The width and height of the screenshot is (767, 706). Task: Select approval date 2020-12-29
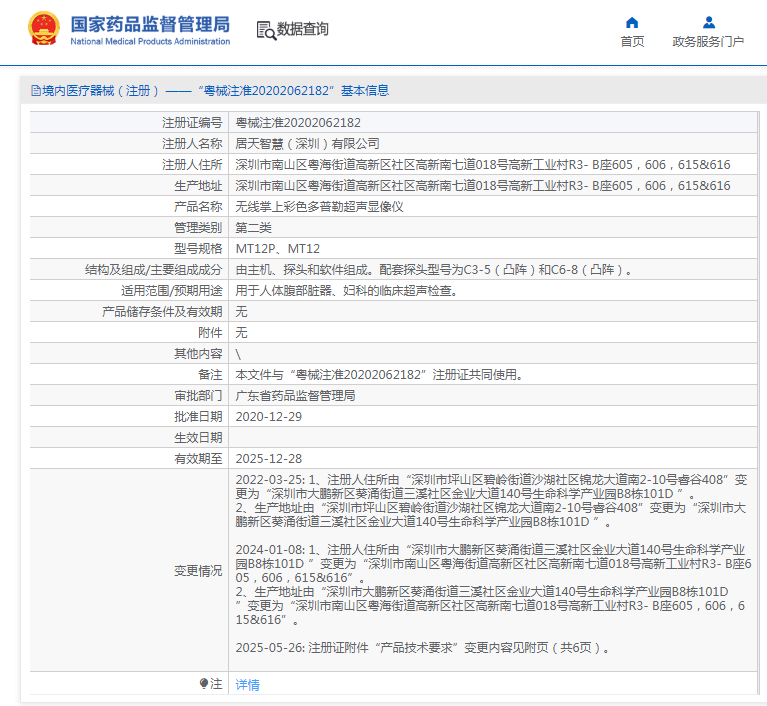[269, 417]
